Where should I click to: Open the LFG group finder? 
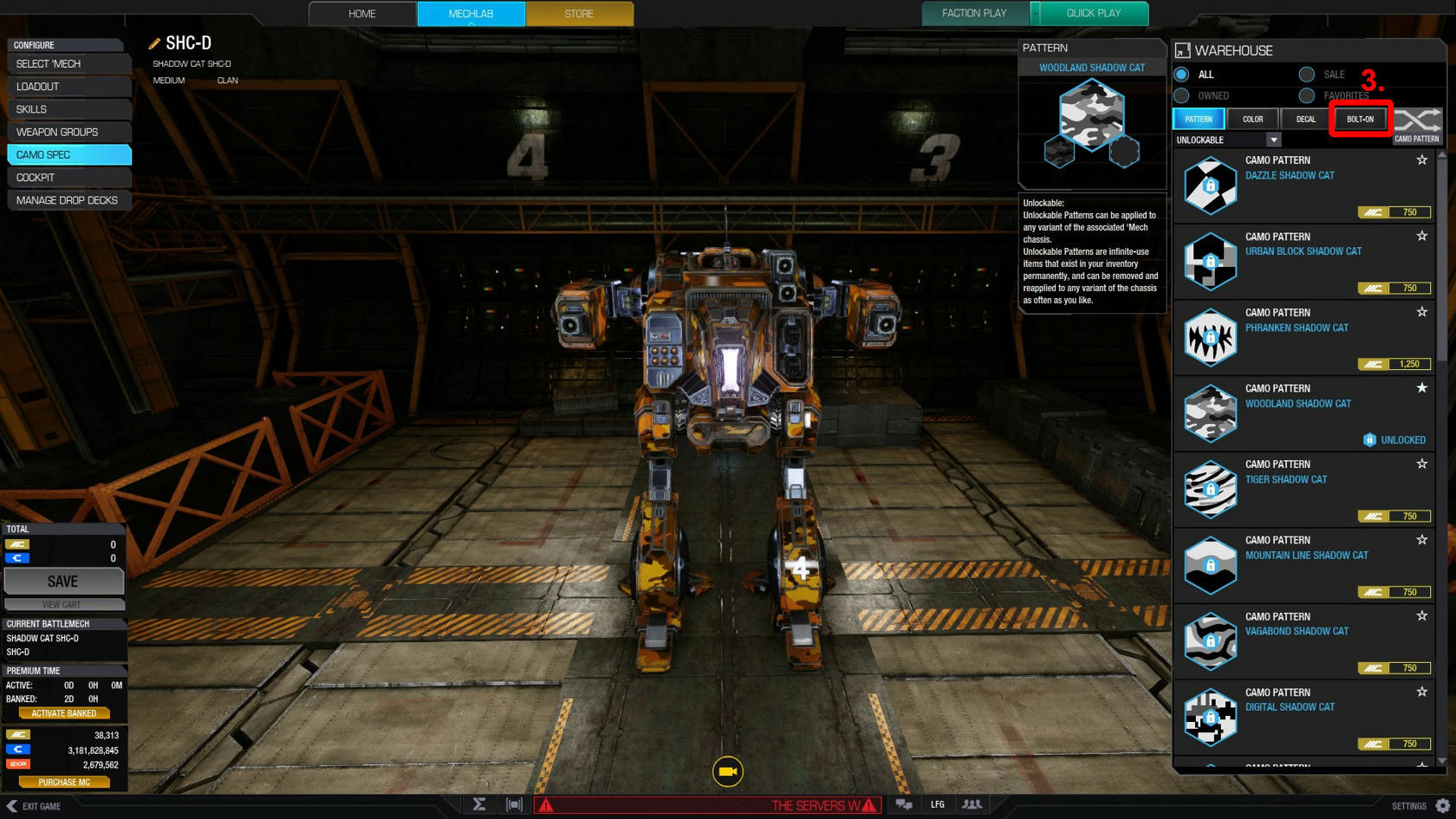tap(938, 804)
